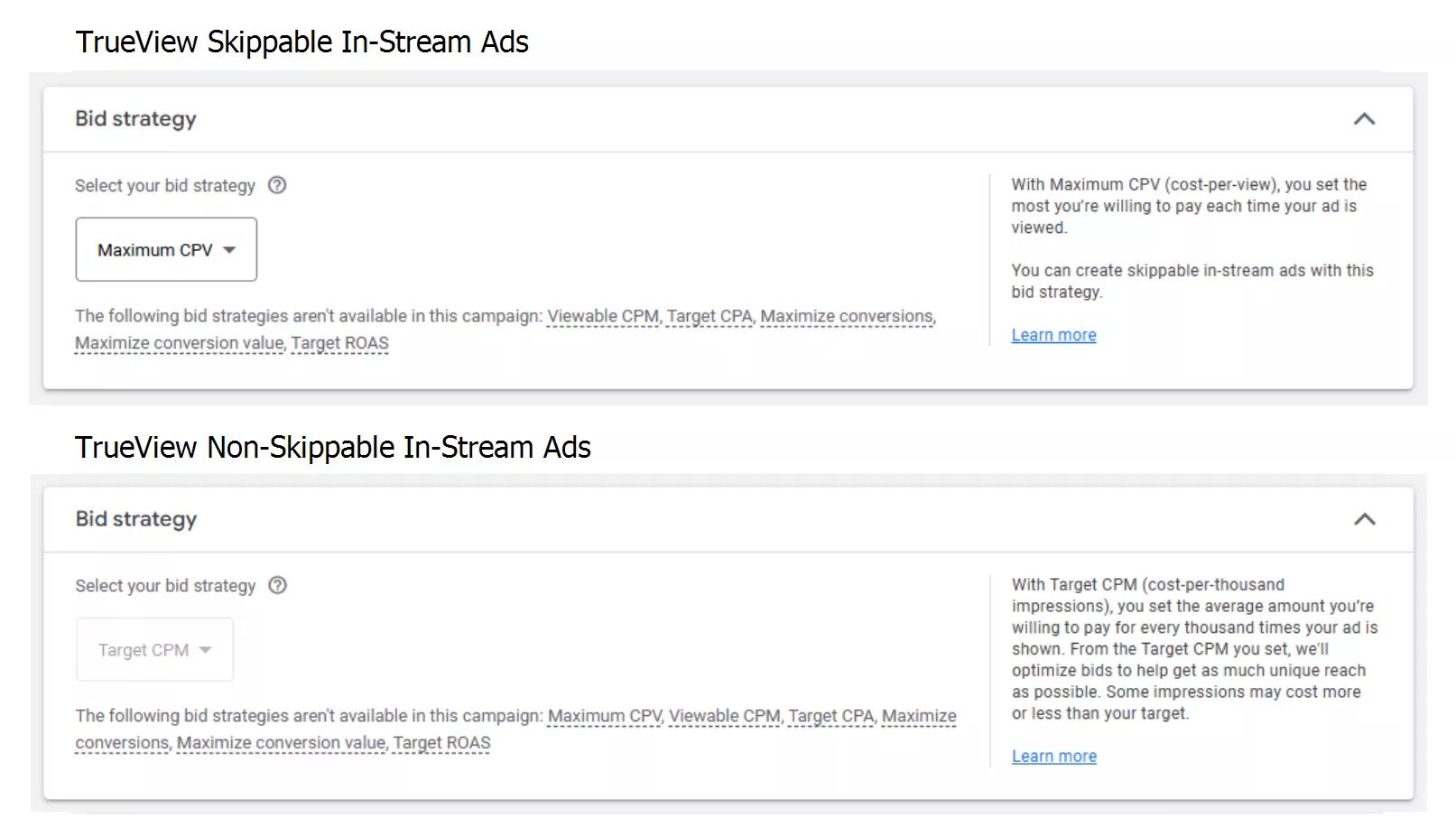Click Target CPA in the Non-Skippable ads section

click(830, 716)
